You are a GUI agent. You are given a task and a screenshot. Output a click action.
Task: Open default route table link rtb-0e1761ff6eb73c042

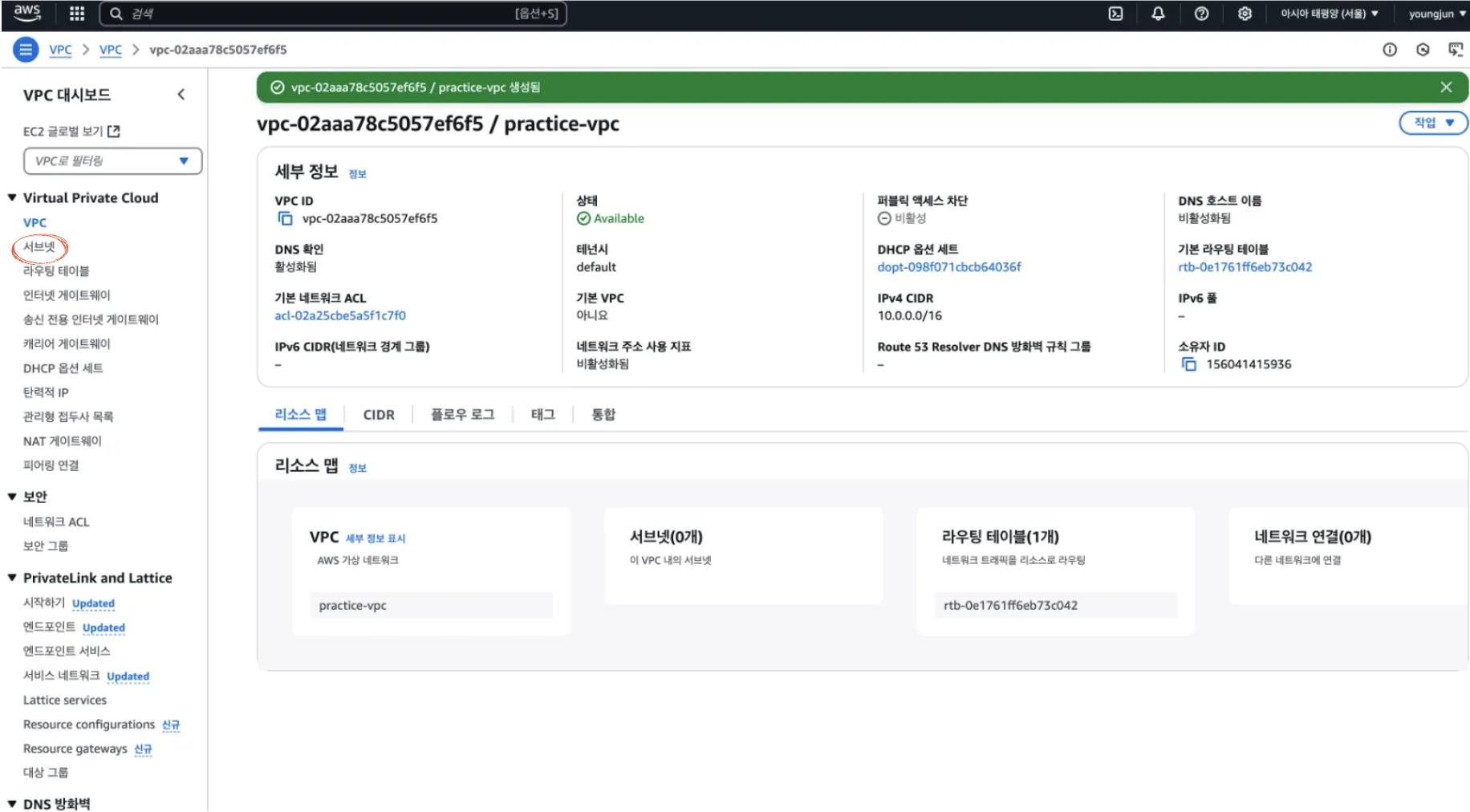1245,267
